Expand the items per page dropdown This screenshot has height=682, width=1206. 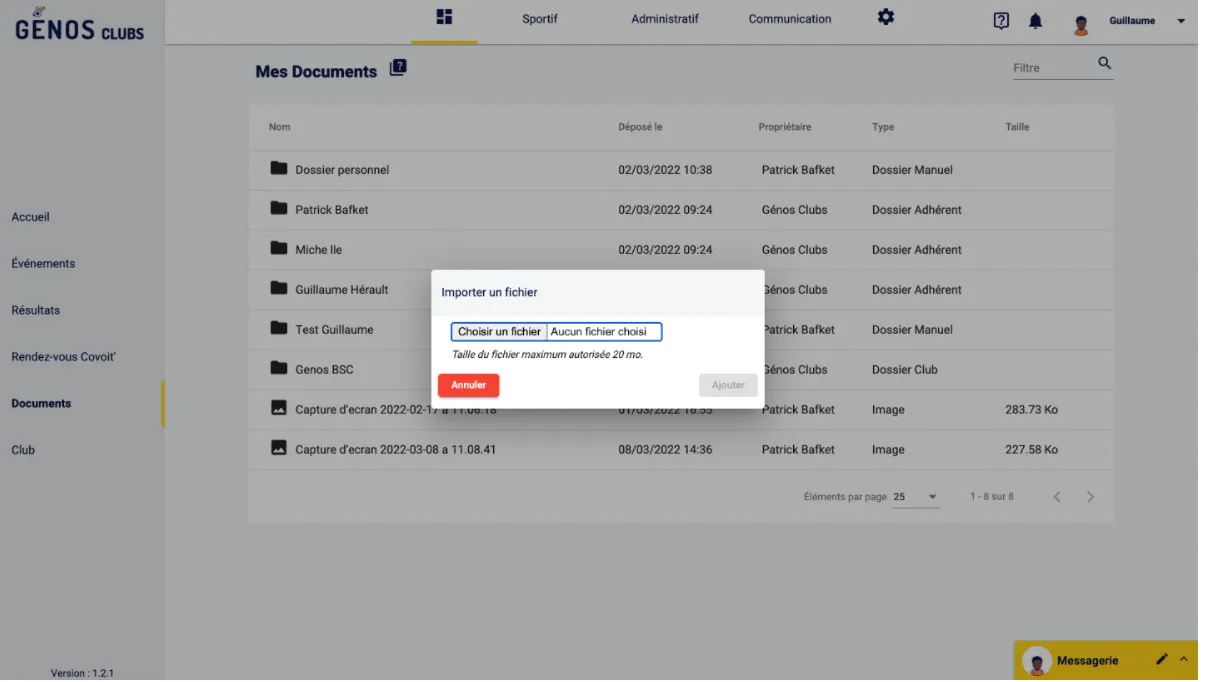tap(932, 497)
